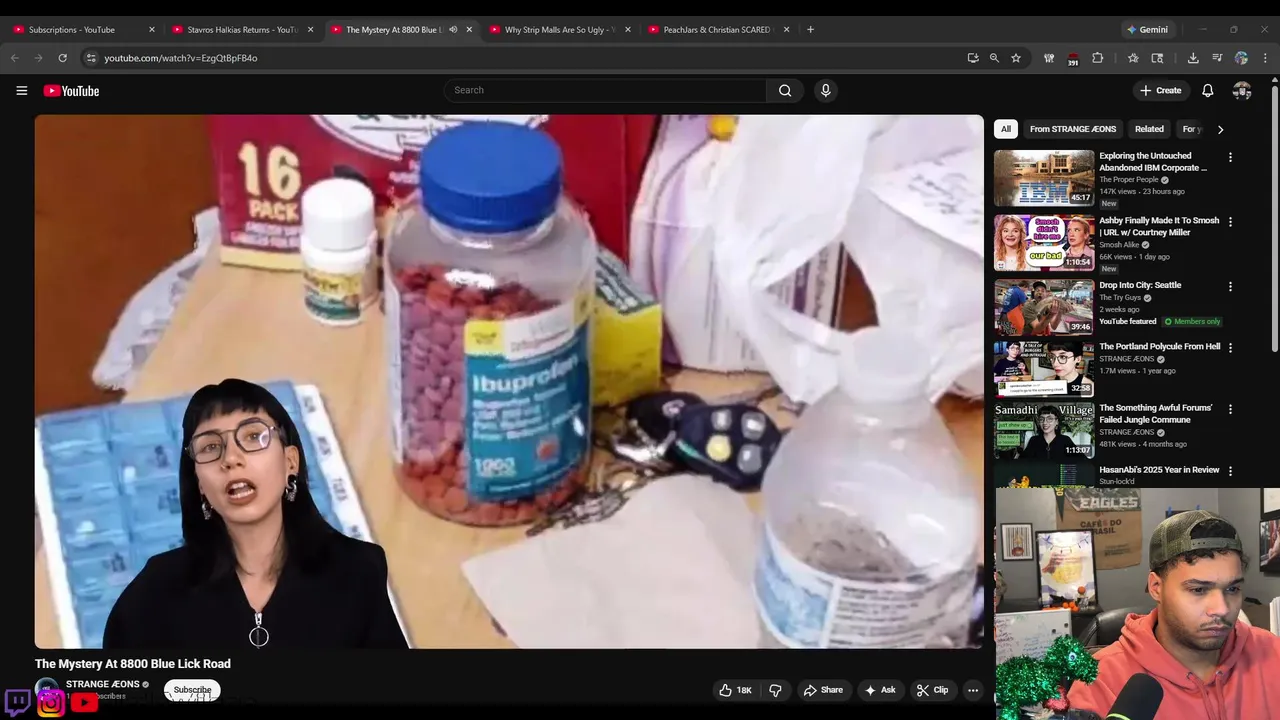Switch to PeachJars & Christian SCARED tab
This screenshot has height=720, width=1280.
pos(718,30)
